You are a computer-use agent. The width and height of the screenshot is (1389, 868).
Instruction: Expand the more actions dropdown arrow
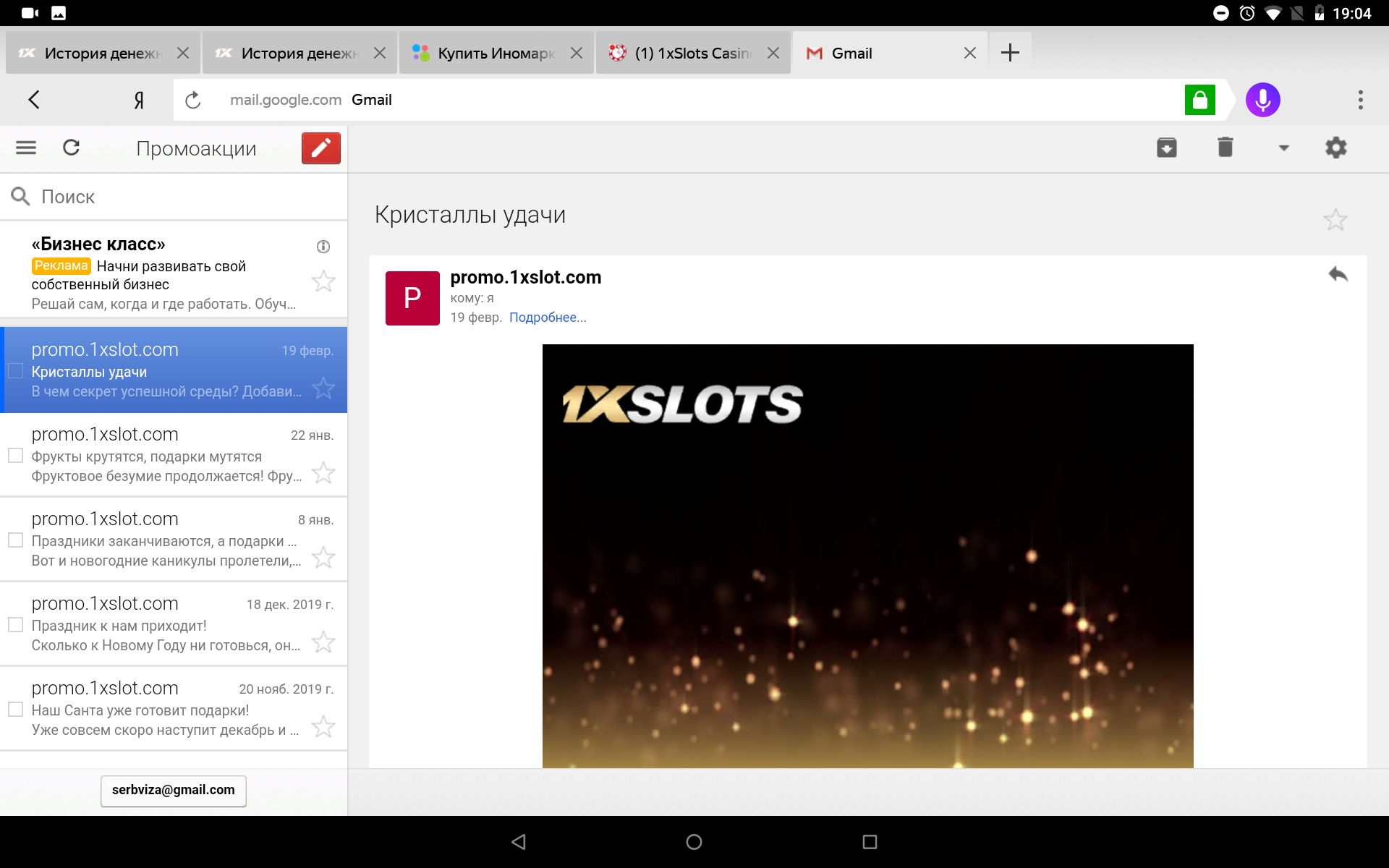coord(1283,148)
